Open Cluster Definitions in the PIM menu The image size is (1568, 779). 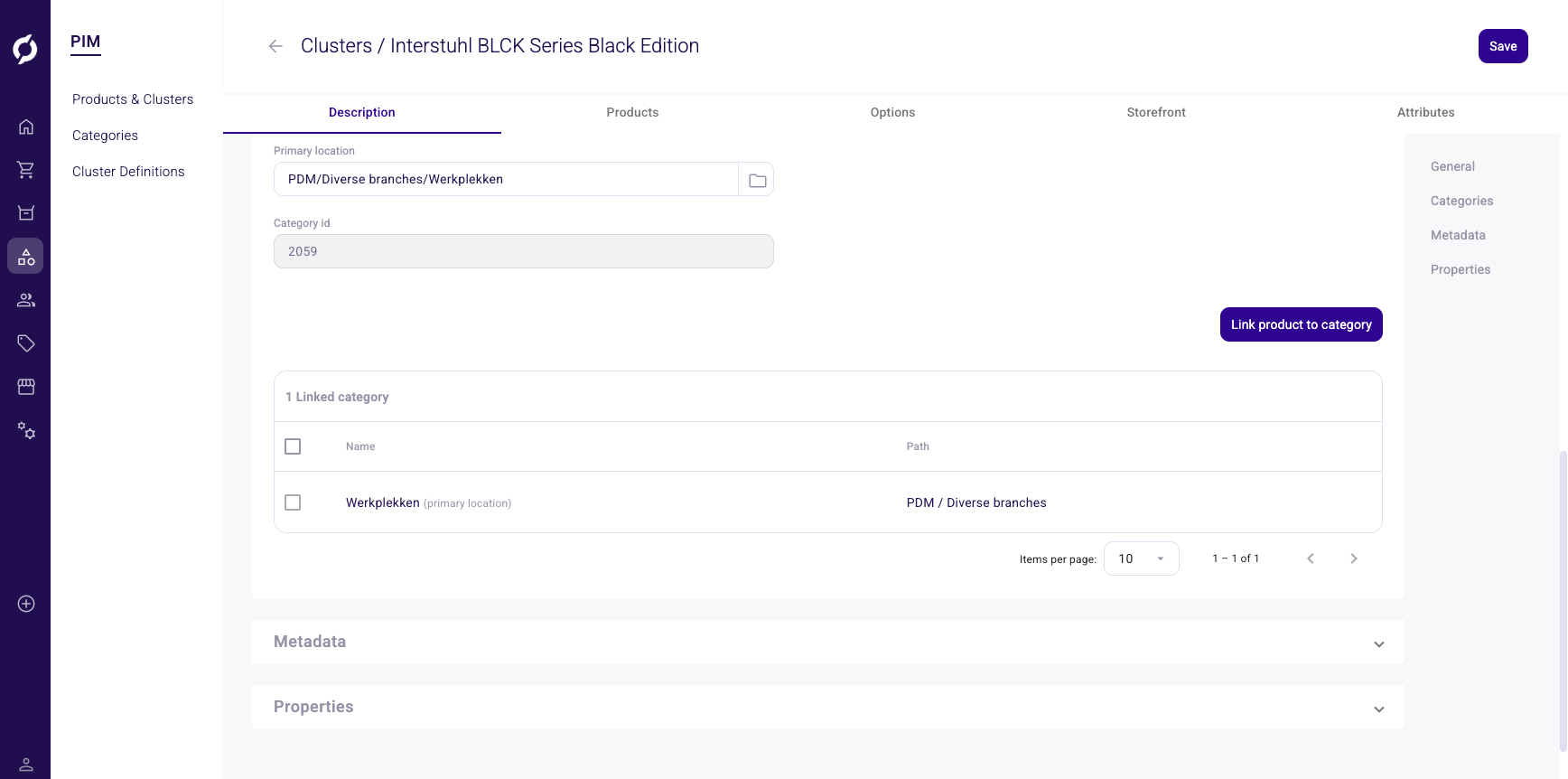click(x=128, y=172)
